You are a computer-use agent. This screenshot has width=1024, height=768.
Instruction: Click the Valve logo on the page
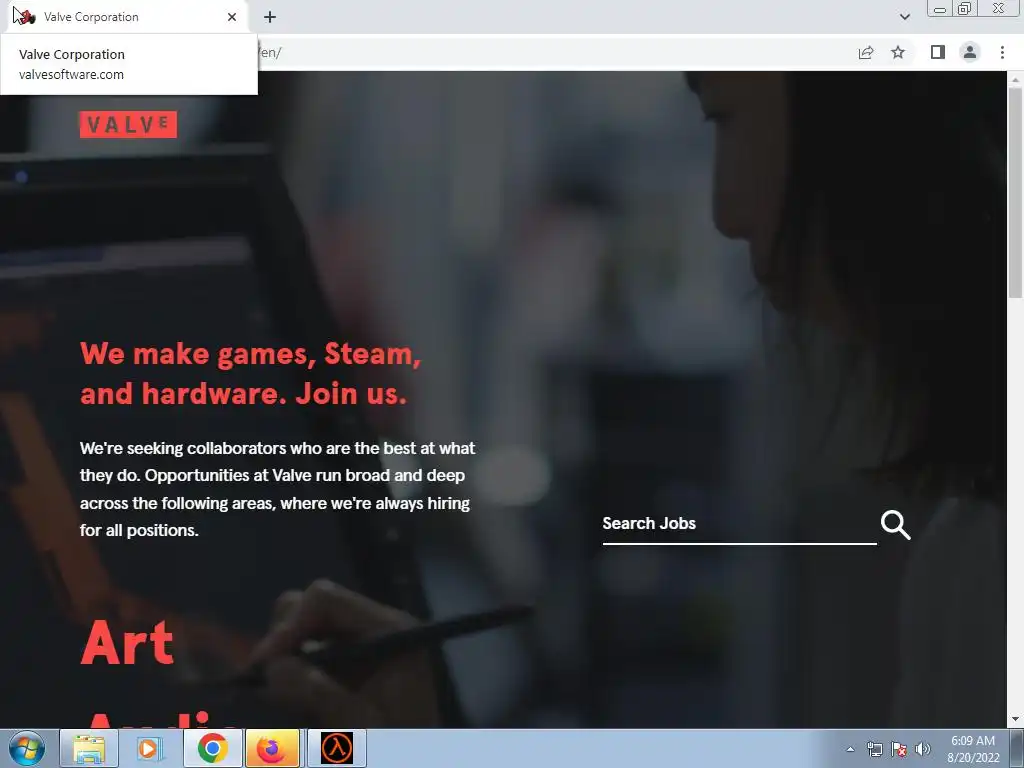coord(128,124)
